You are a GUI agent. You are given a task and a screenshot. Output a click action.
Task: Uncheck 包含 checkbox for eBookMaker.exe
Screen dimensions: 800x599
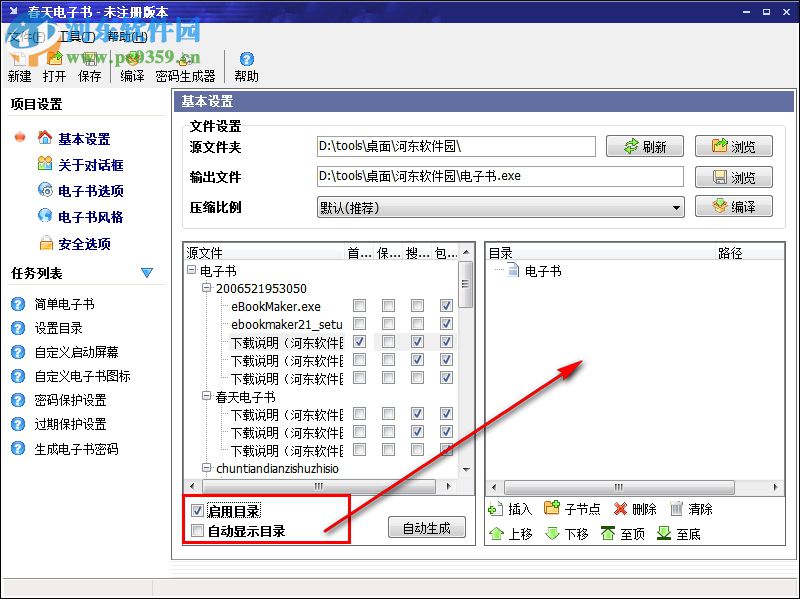(446, 306)
